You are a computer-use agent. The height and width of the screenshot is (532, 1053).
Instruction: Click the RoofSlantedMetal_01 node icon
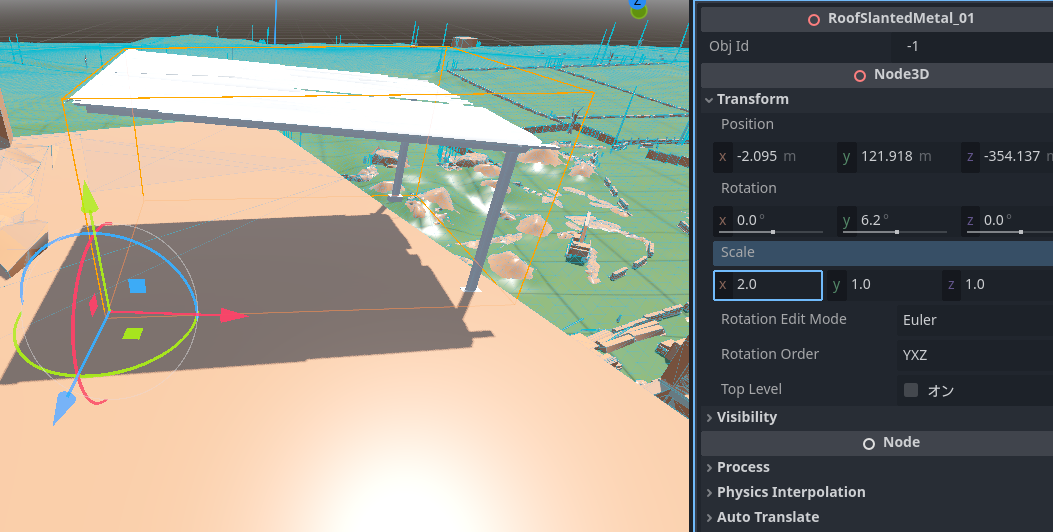tap(814, 18)
